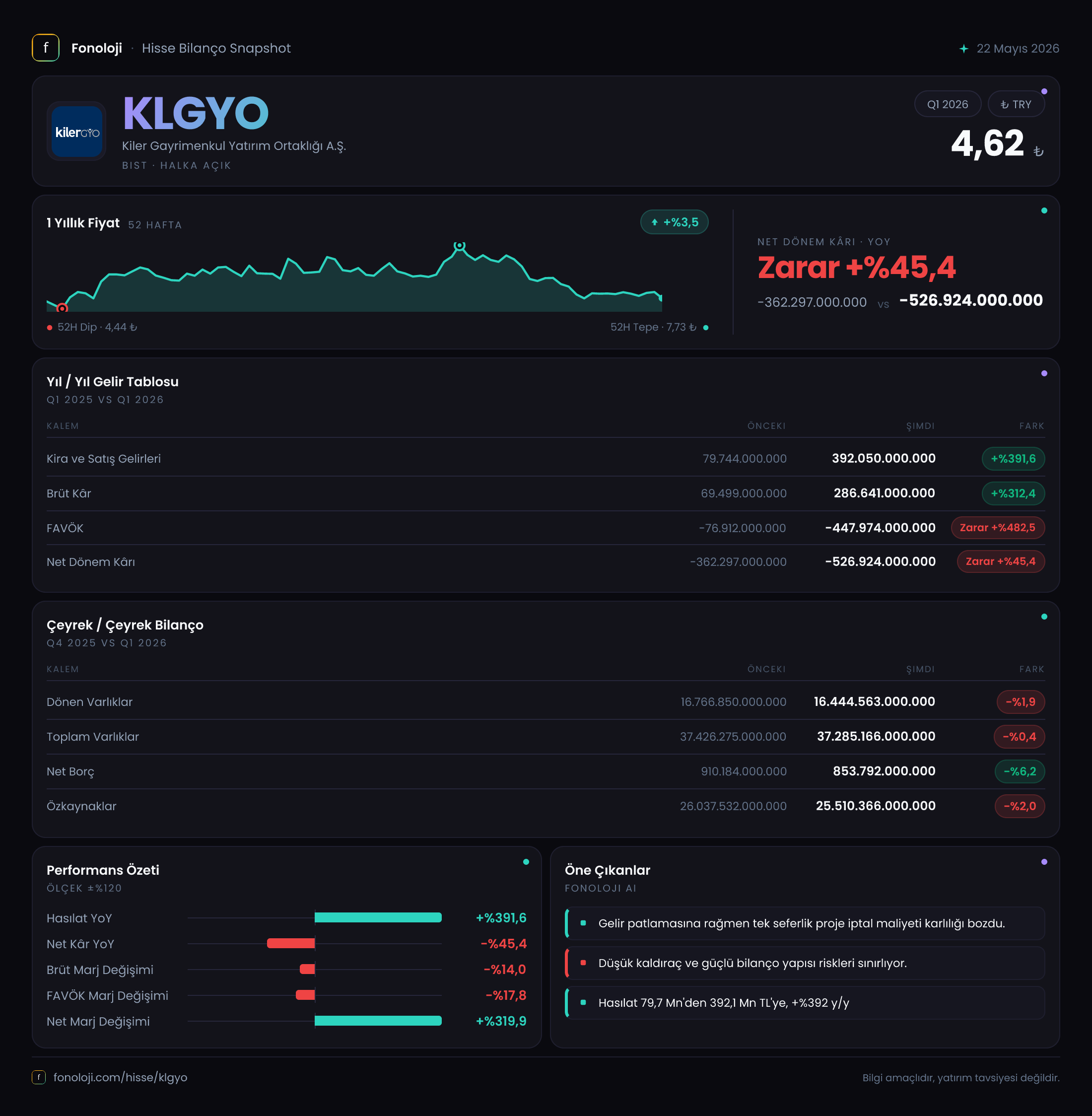Screen dimensions: 1092x1116
Task: Click the "Net Borç" row label
Action: pyautogui.click(x=70, y=772)
